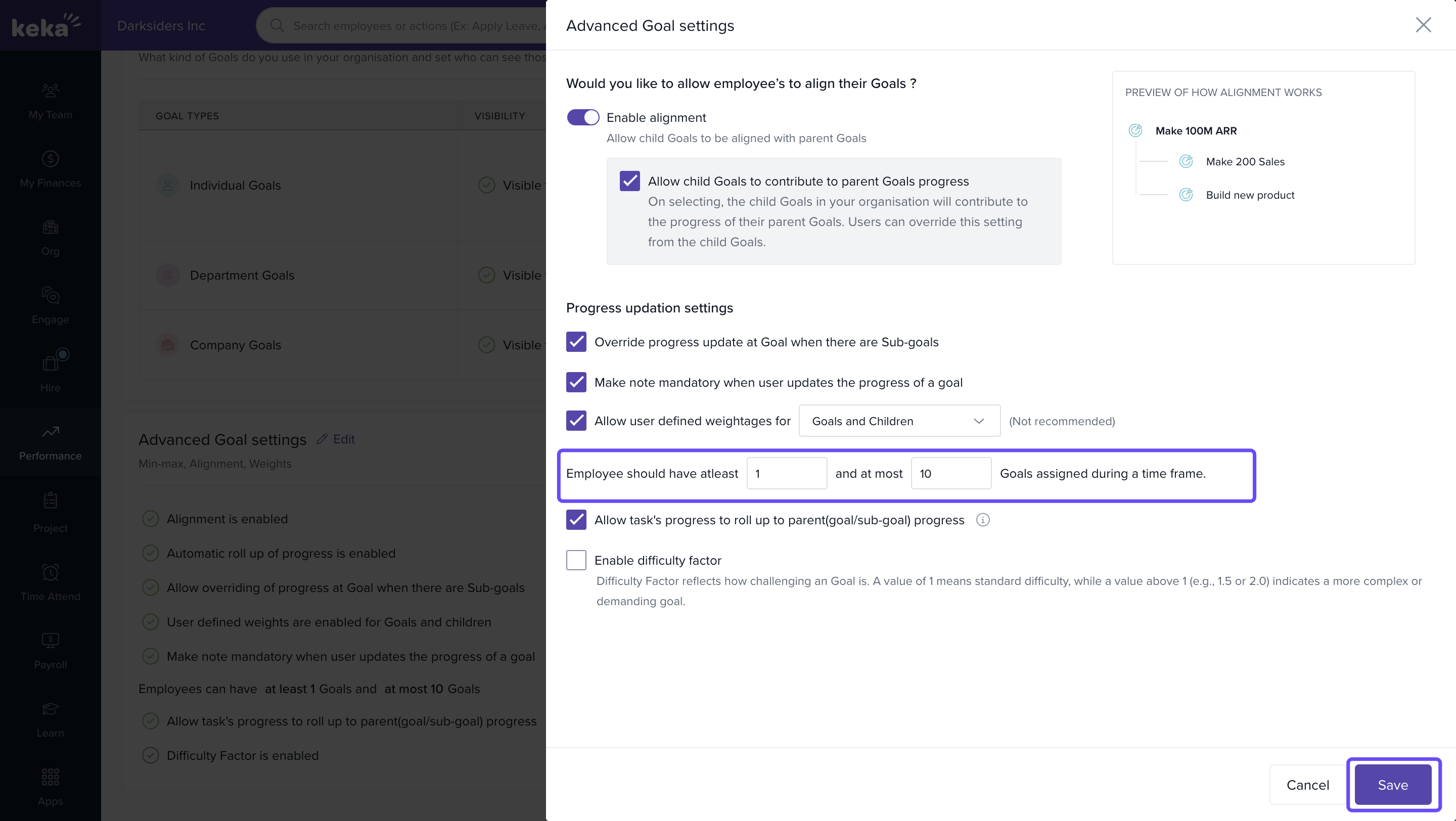1456x821 pixels.
Task: Turn off the Enable alignment toggle
Action: (583, 117)
